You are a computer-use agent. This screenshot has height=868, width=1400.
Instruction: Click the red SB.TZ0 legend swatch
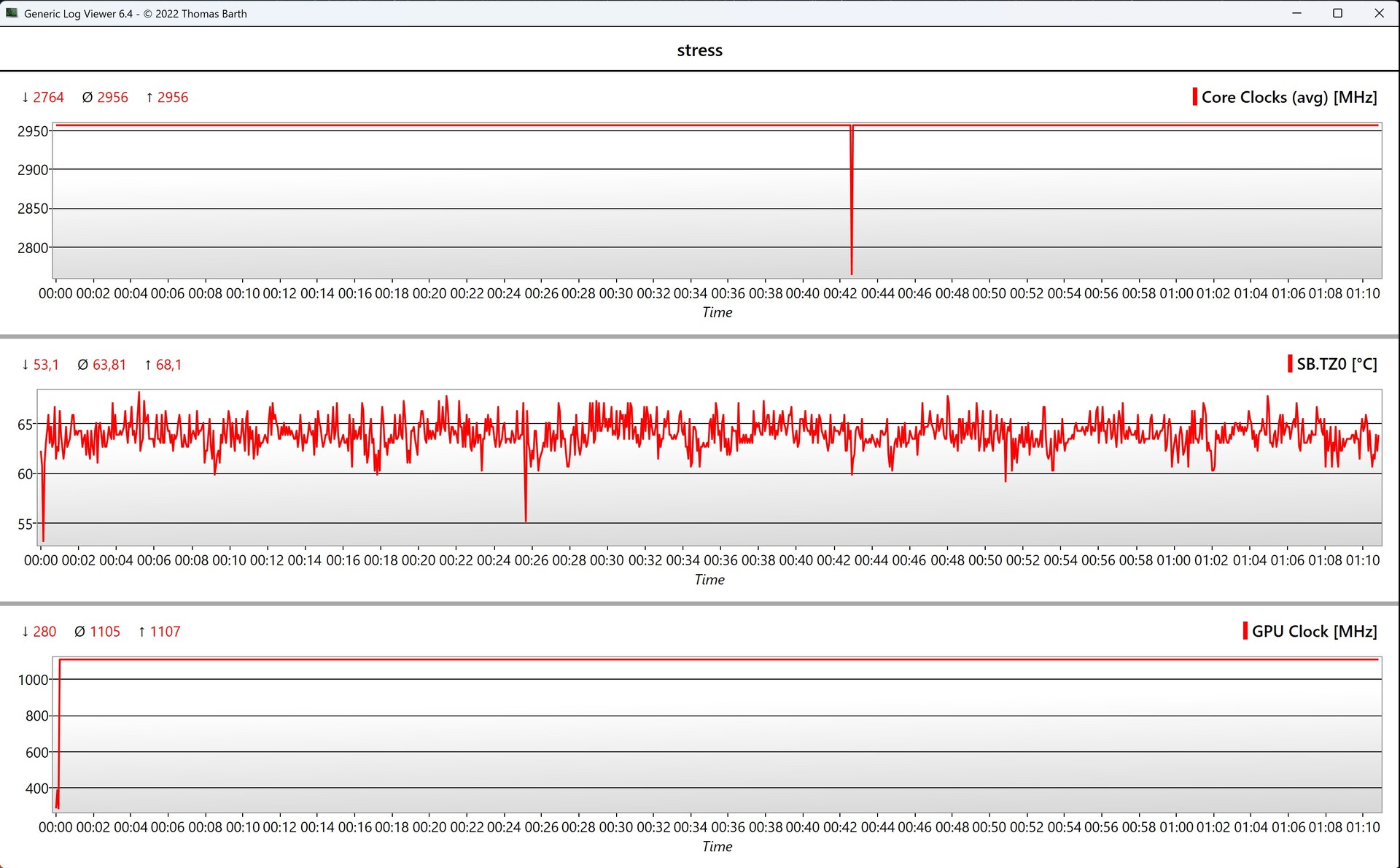1289,364
